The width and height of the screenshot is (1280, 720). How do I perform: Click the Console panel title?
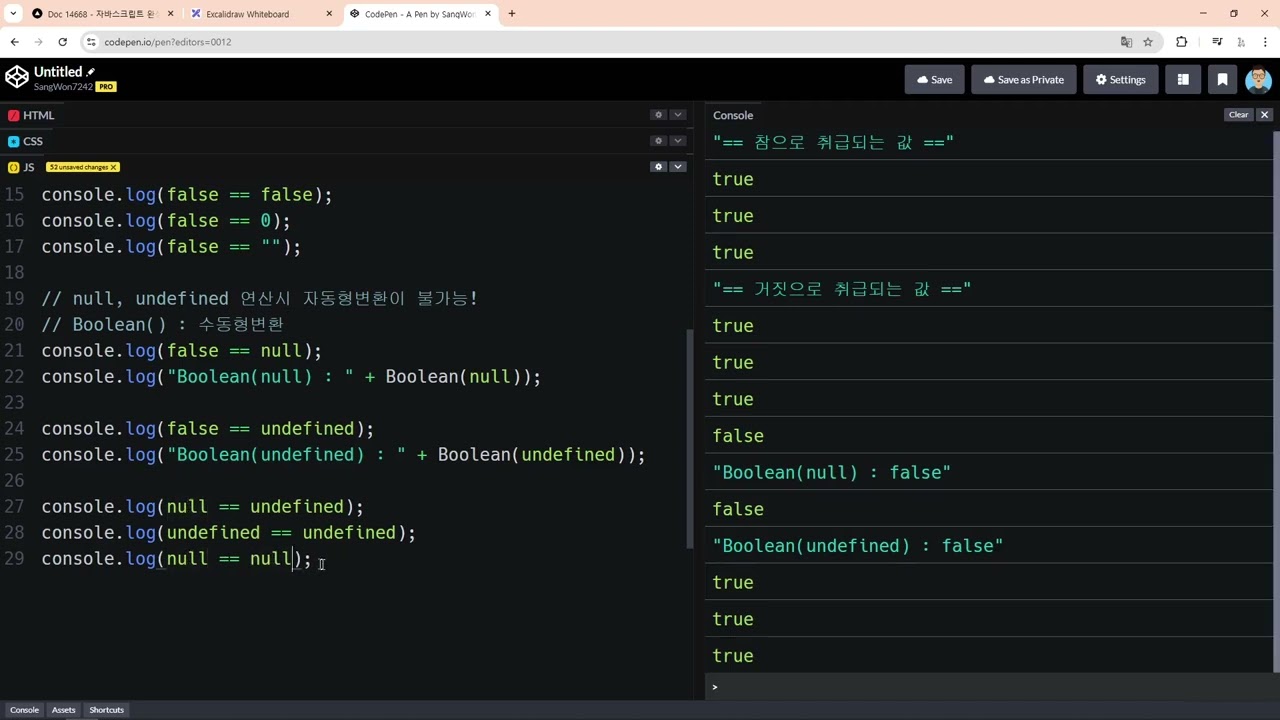point(733,115)
